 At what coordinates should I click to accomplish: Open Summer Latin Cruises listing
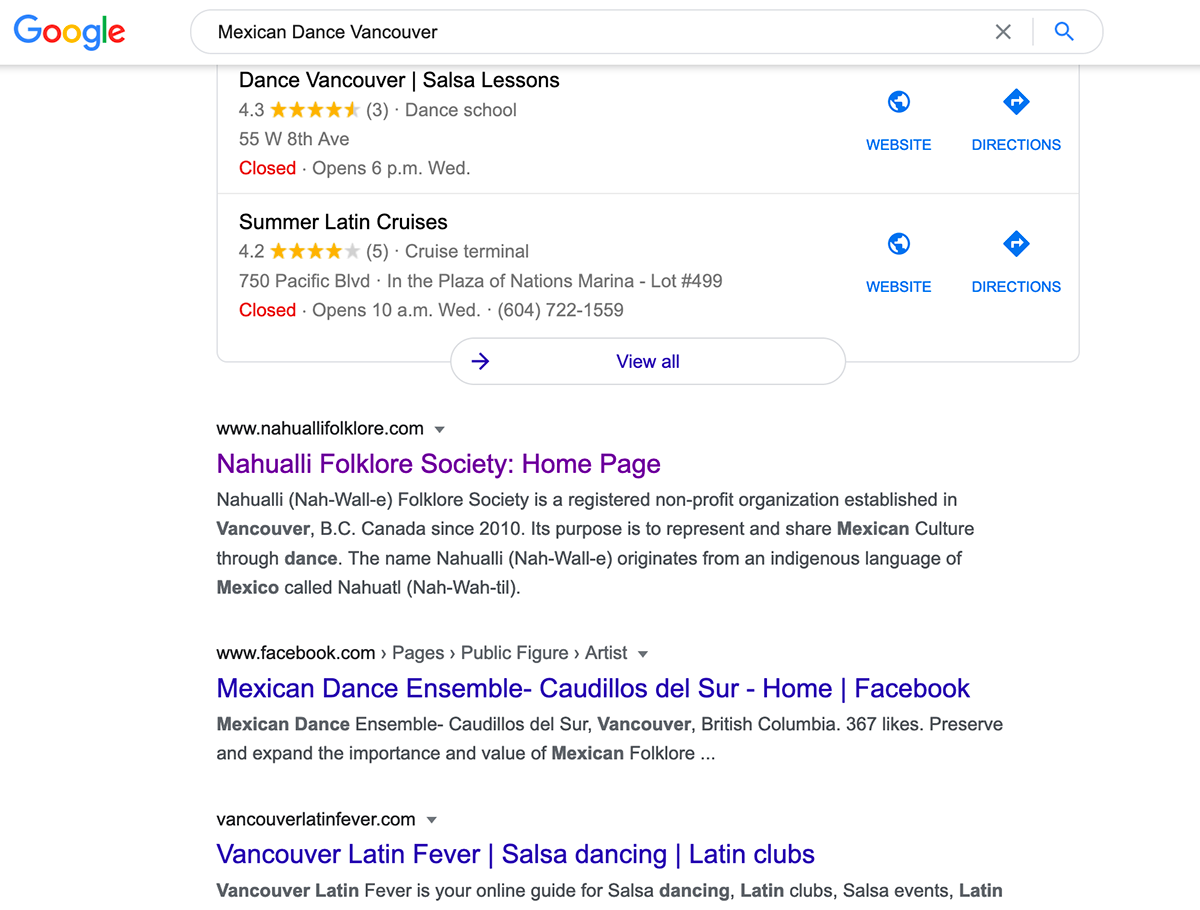coord(343,222)
